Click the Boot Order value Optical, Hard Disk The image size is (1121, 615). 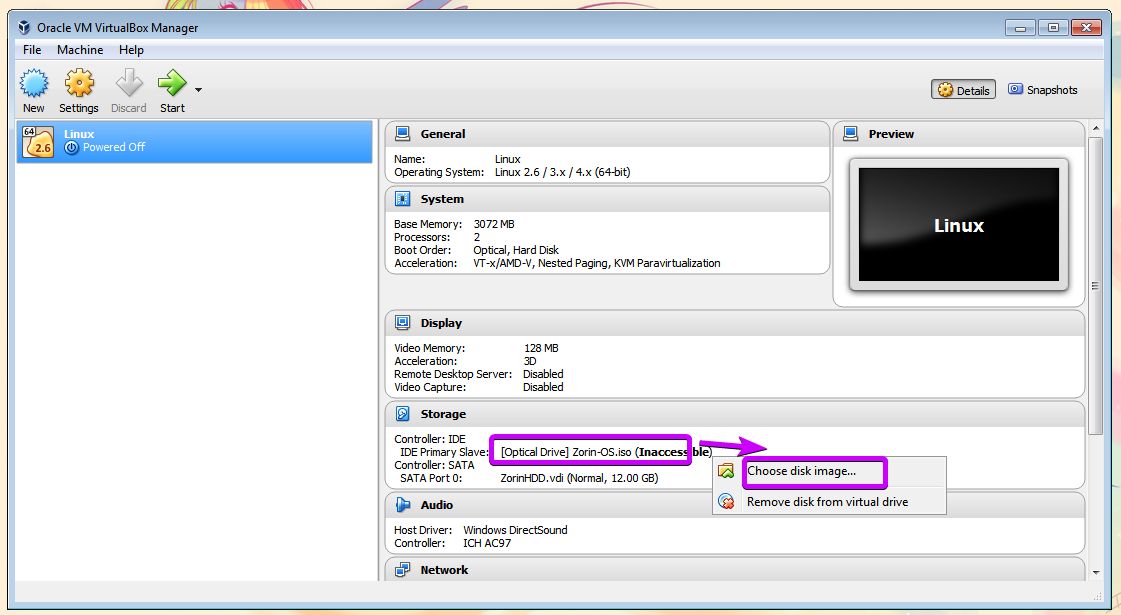click(516, 250)
